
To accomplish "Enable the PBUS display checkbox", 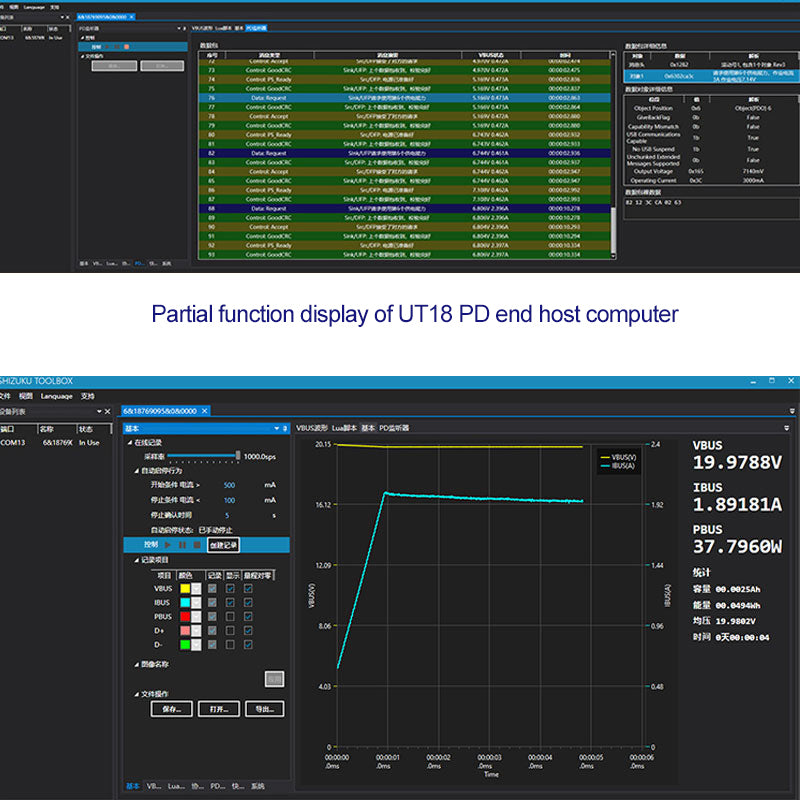I will [x=231, y=617].
